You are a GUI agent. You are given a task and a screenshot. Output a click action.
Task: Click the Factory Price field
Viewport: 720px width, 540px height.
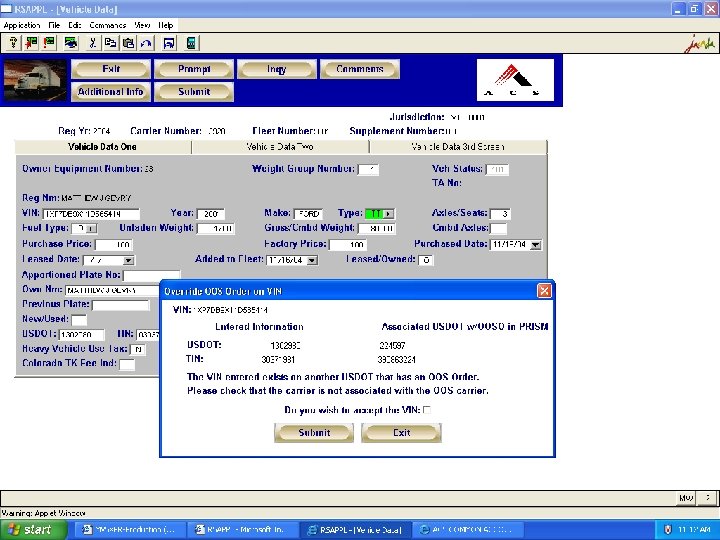pyautogui.click(x=348, y=245)
